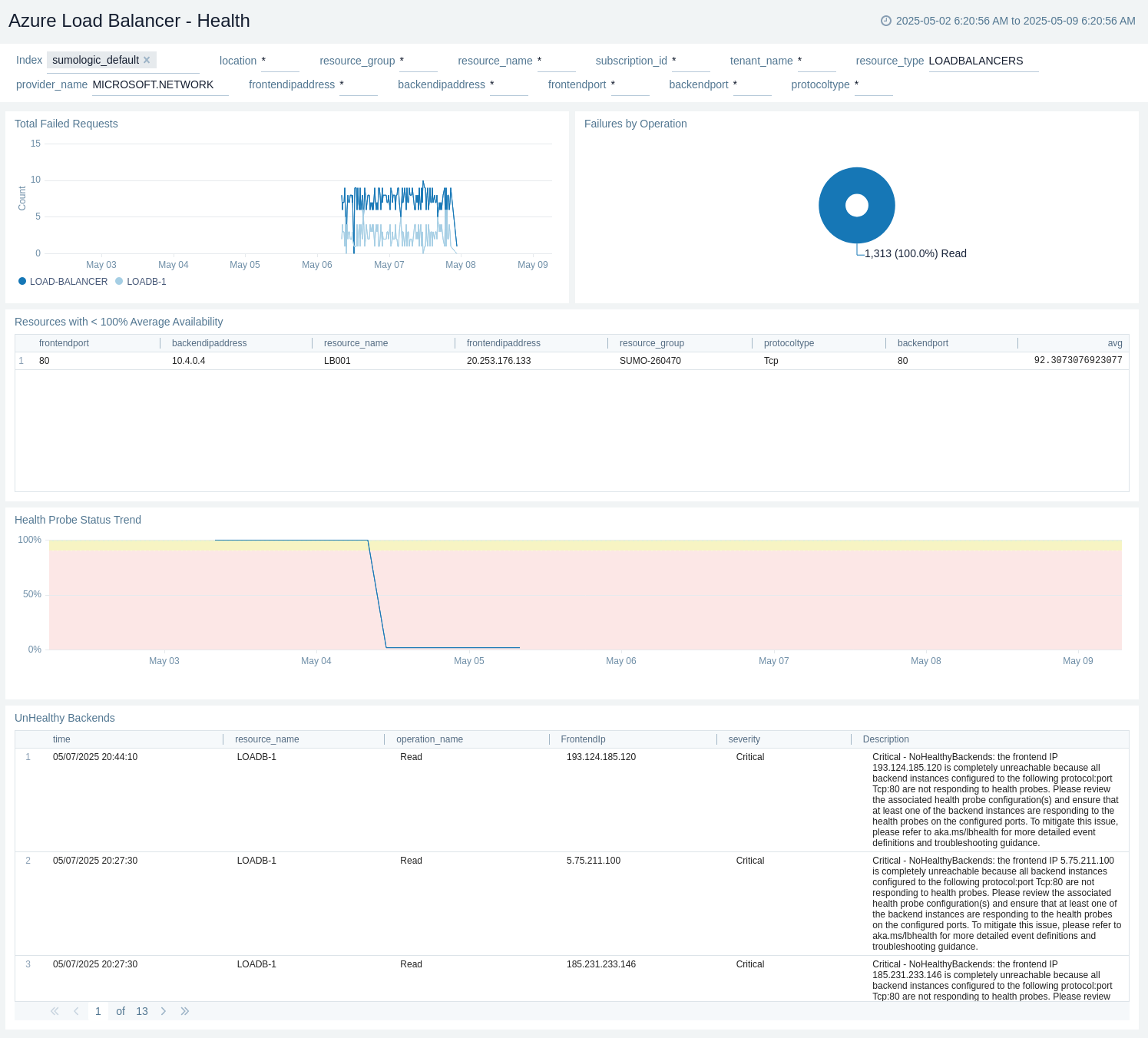Edit the resource_group filter field

coord(419,61)
